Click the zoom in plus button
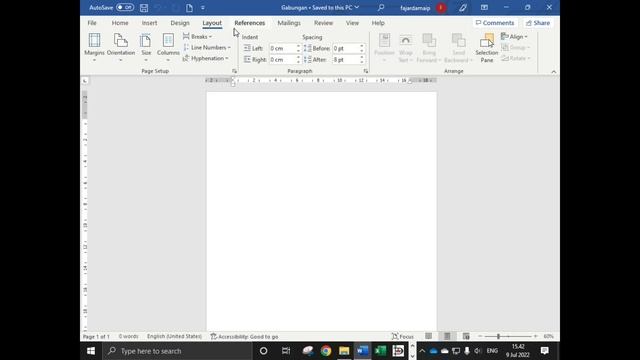The width and height of the screenshot is (640, 360). click(536, 336)
